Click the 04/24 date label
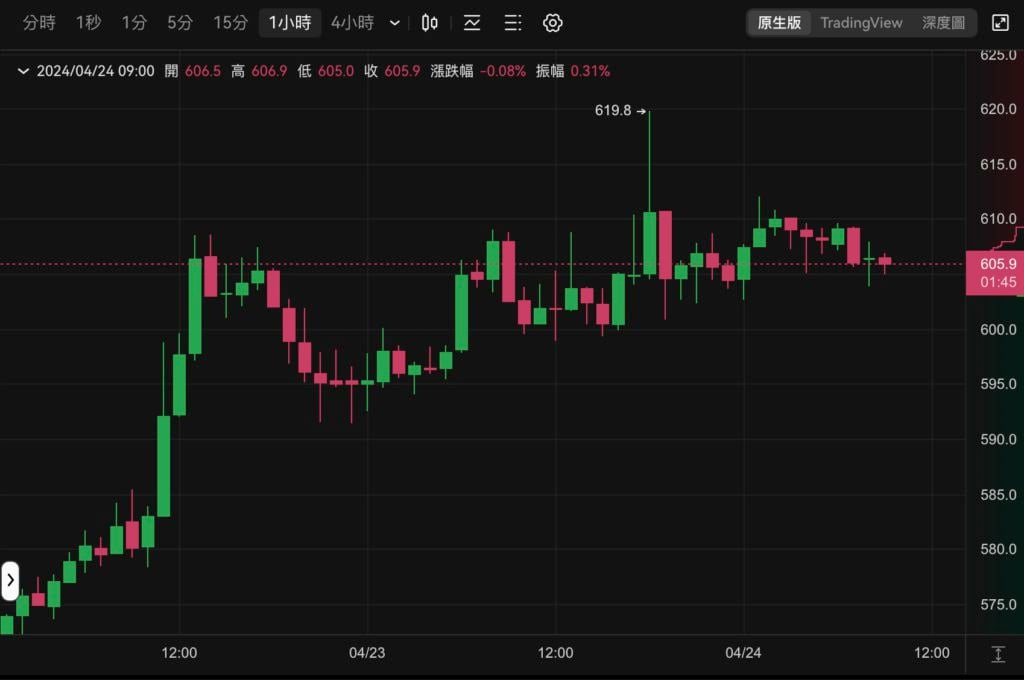Screen dimensions: 1024x680 pyautogui.click(x=743, y=653)
